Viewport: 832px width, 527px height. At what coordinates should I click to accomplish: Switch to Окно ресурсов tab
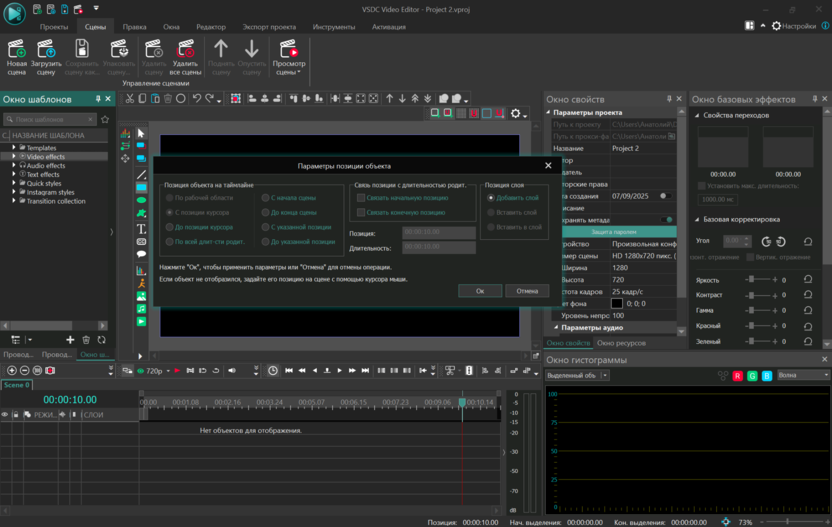[x=621, y=343]
